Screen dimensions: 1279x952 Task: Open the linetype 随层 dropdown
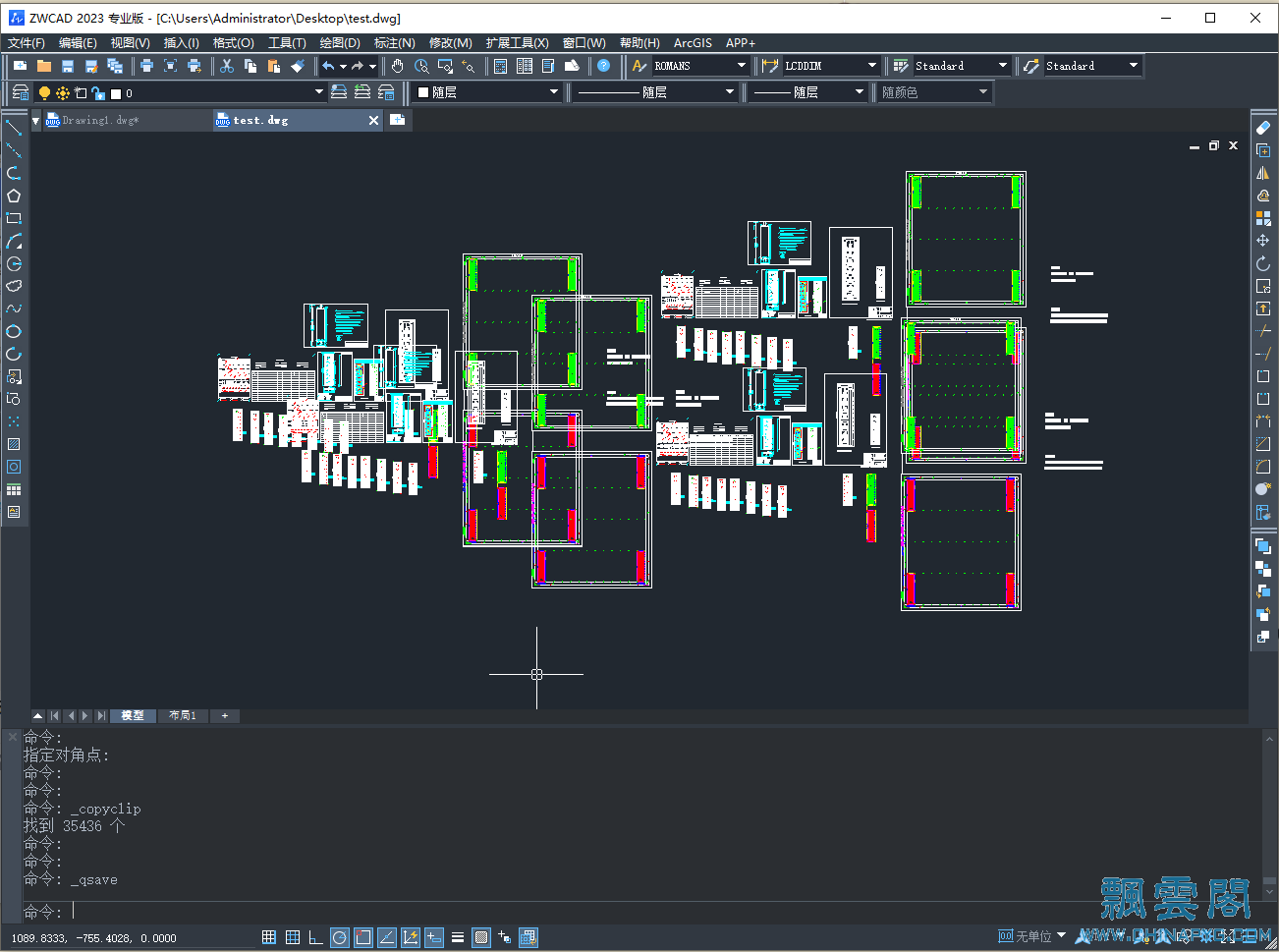[729, 92]
